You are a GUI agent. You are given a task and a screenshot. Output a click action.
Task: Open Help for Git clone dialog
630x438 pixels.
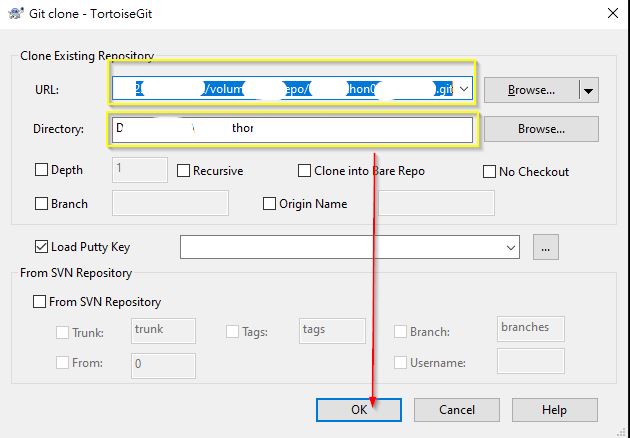pyautogui.click(x=555, y=410)
